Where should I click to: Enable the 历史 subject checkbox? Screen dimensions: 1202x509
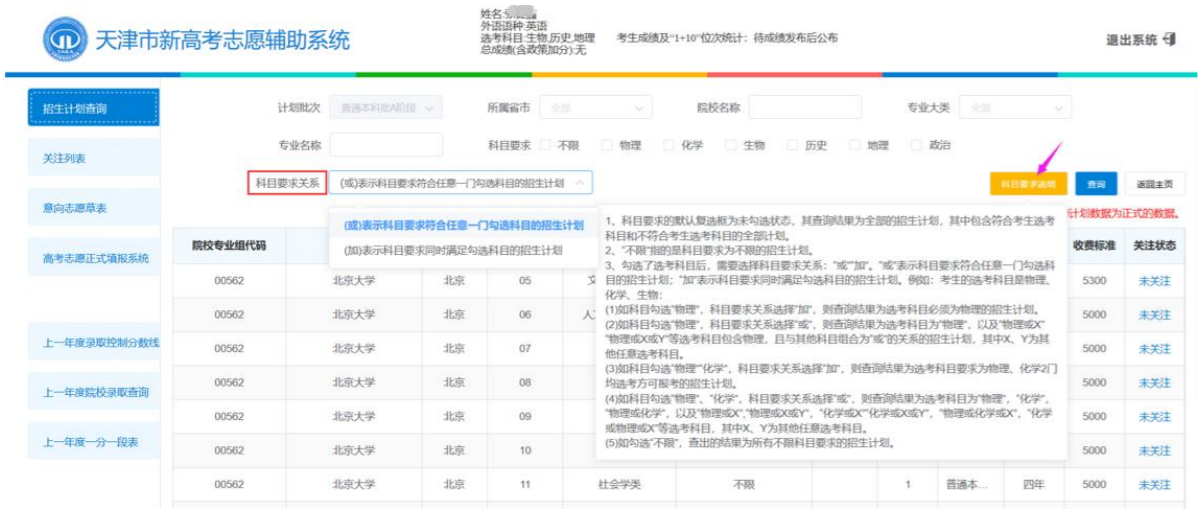[793, 145]
